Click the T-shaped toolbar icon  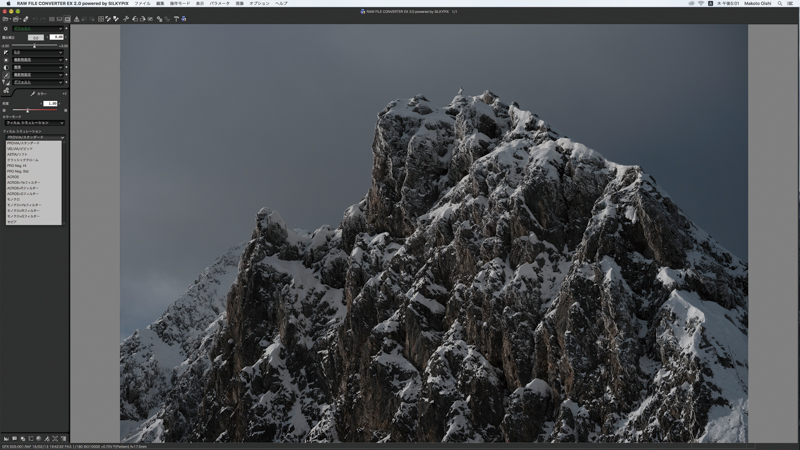coord(177,19)
